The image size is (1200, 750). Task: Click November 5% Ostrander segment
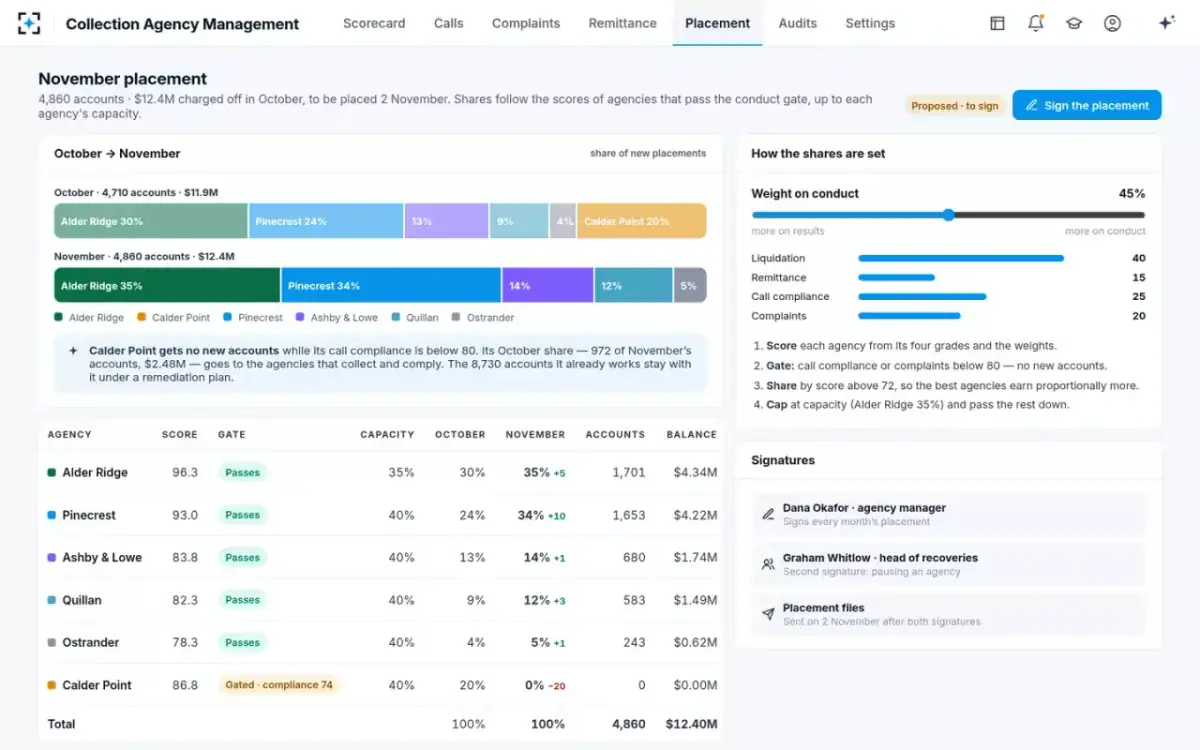690,285
